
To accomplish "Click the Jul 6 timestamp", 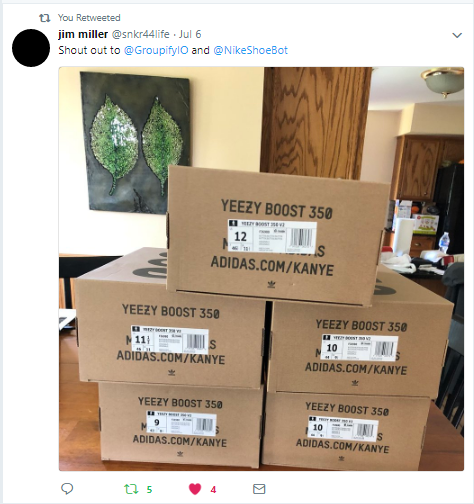I will [x=190, y=34].
